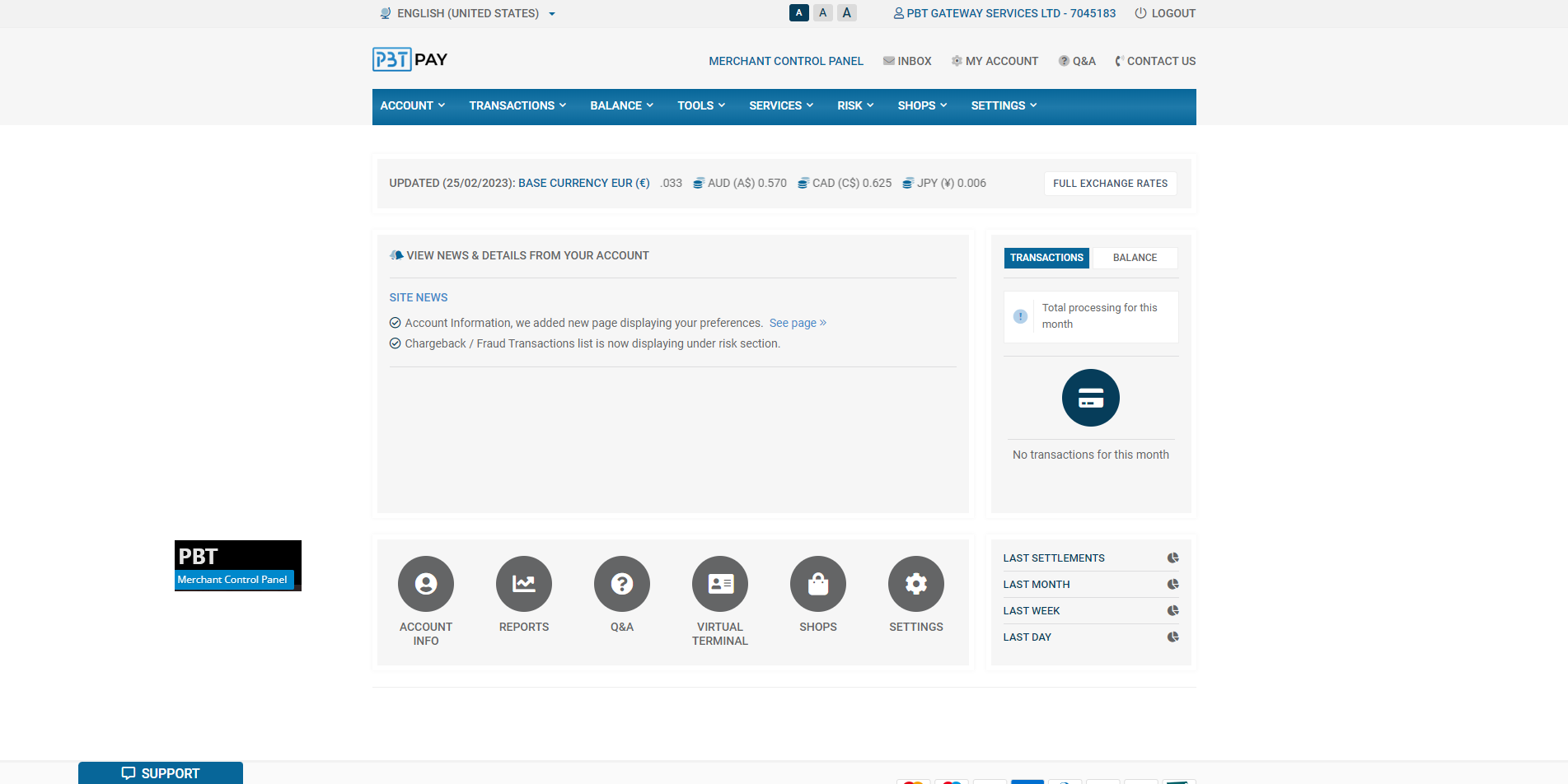
Task: Click the PBT PAY logo
Action: (410, 58)
